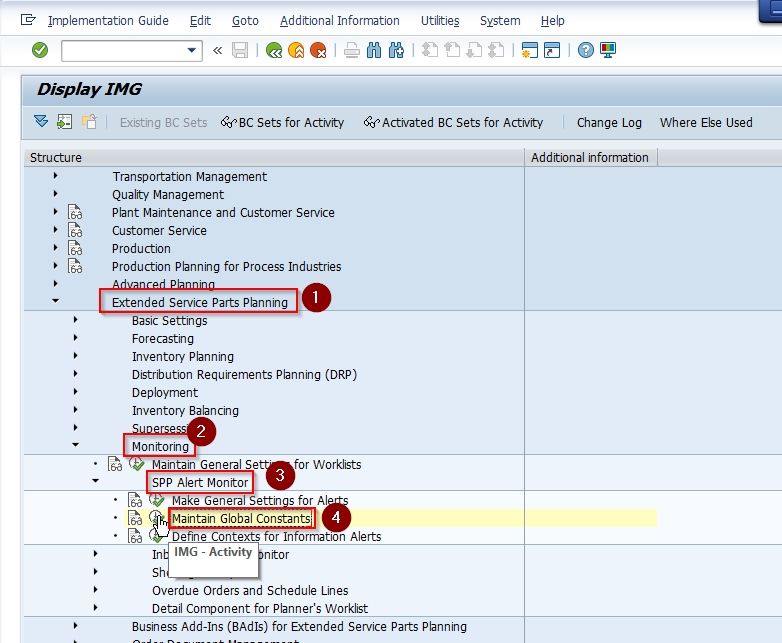Screen dimensions: 782x643
Task: Click the position-on-entry icon in IMG toolbar
Action: [x=64, y=122]
